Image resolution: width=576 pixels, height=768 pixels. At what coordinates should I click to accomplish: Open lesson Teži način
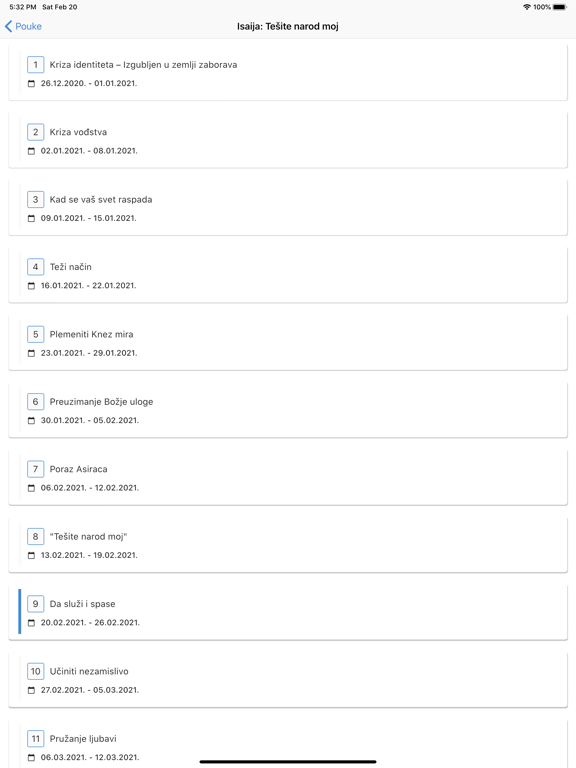288,275
